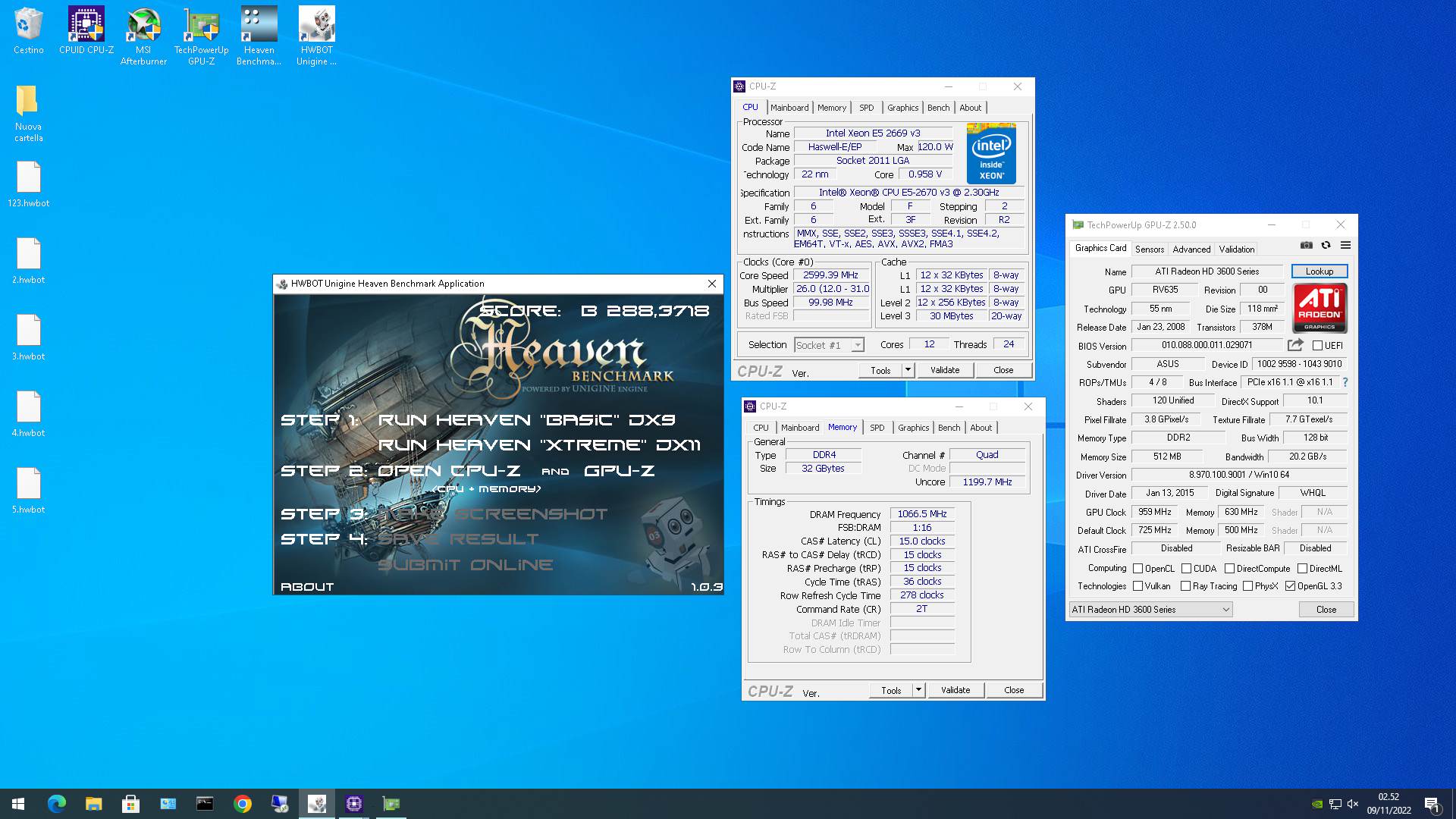This screenshot has height=819, width=1456.
Task: Click Lookup button in GPU-Z
Action: [1319, 271]
